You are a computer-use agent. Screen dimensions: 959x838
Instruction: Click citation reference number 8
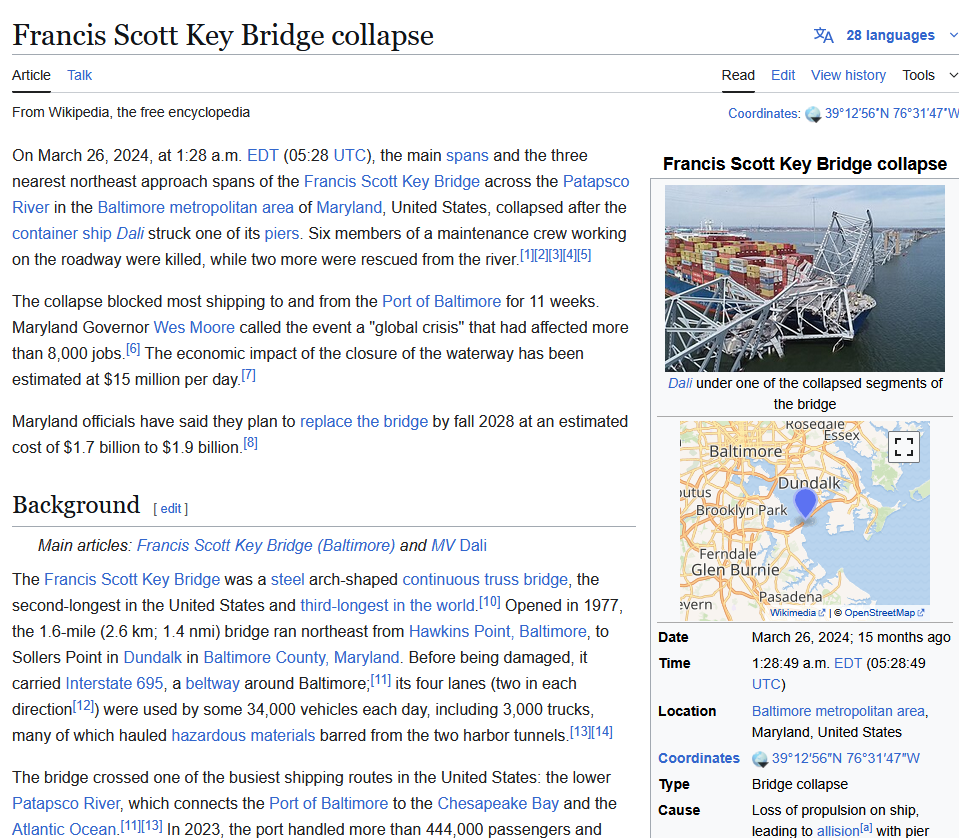[x=250, y=443]
